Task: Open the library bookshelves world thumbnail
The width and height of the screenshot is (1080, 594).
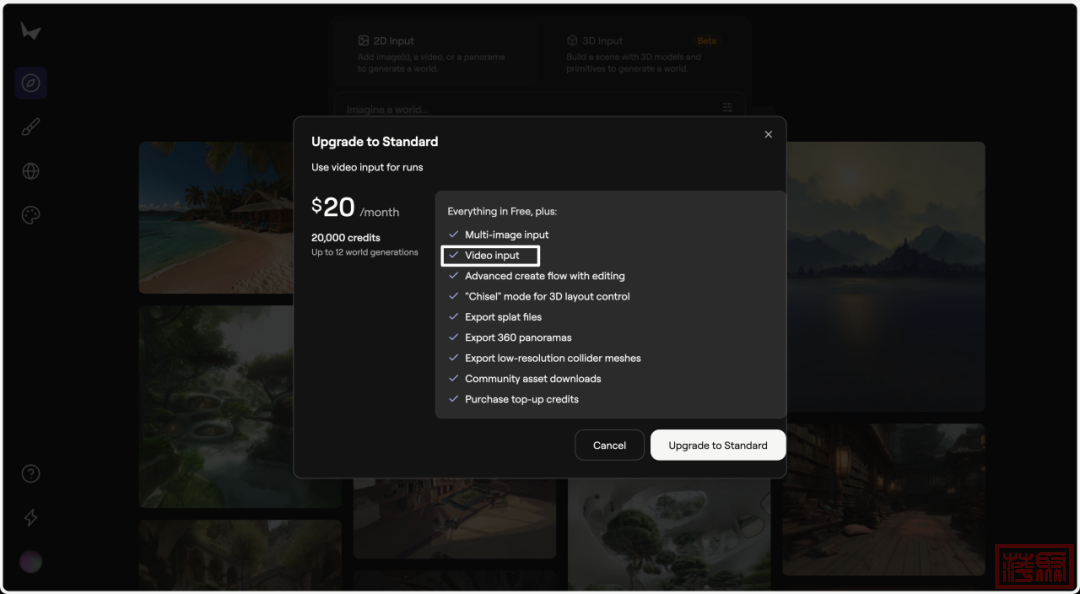Action: coord(883,499)
